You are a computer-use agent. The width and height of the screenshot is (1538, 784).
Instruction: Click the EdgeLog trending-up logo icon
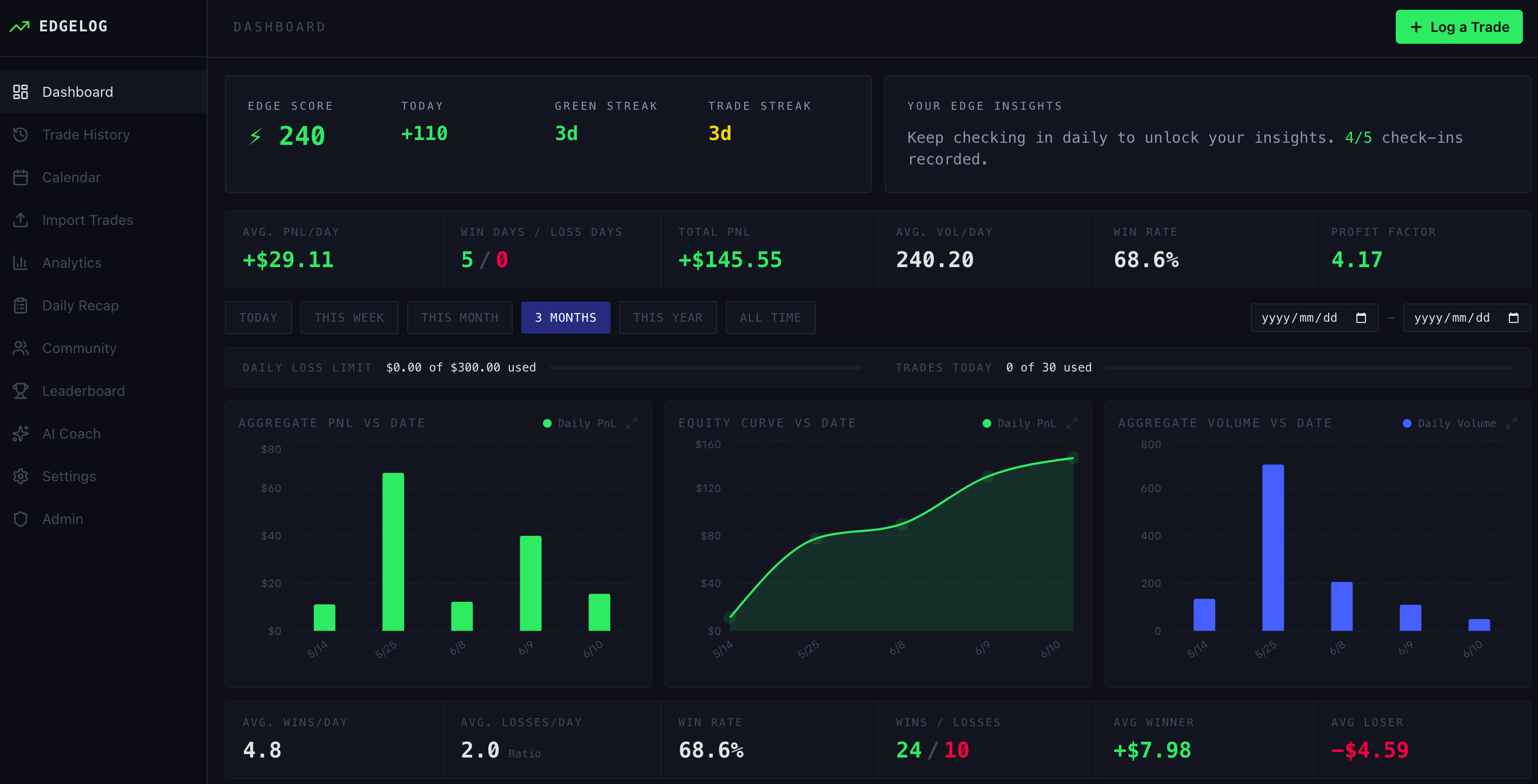tap(19, 26)
